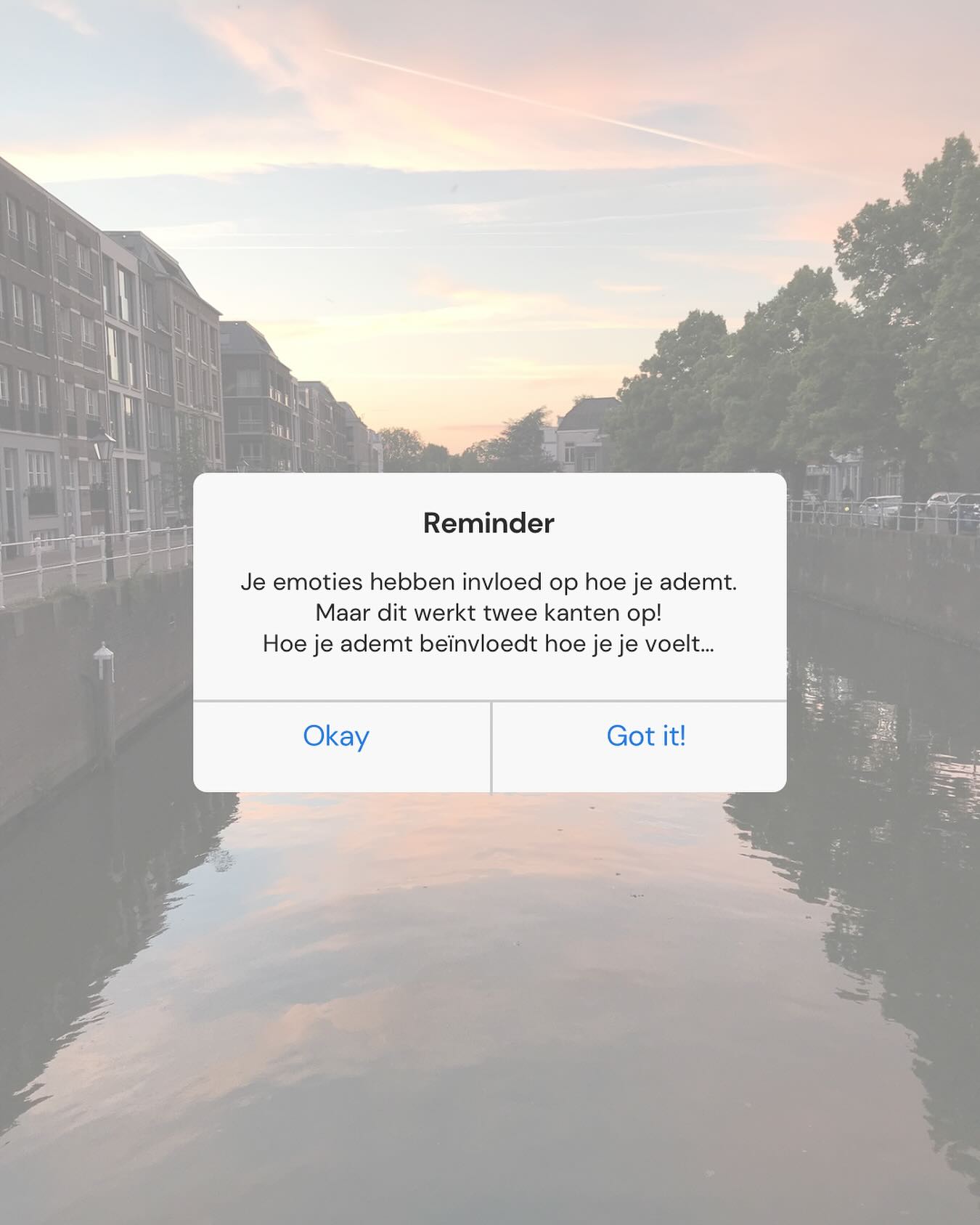Screen dimensions: 980x1225
Task: Click the street lamp on the left quay
Action: coord(106,501)
